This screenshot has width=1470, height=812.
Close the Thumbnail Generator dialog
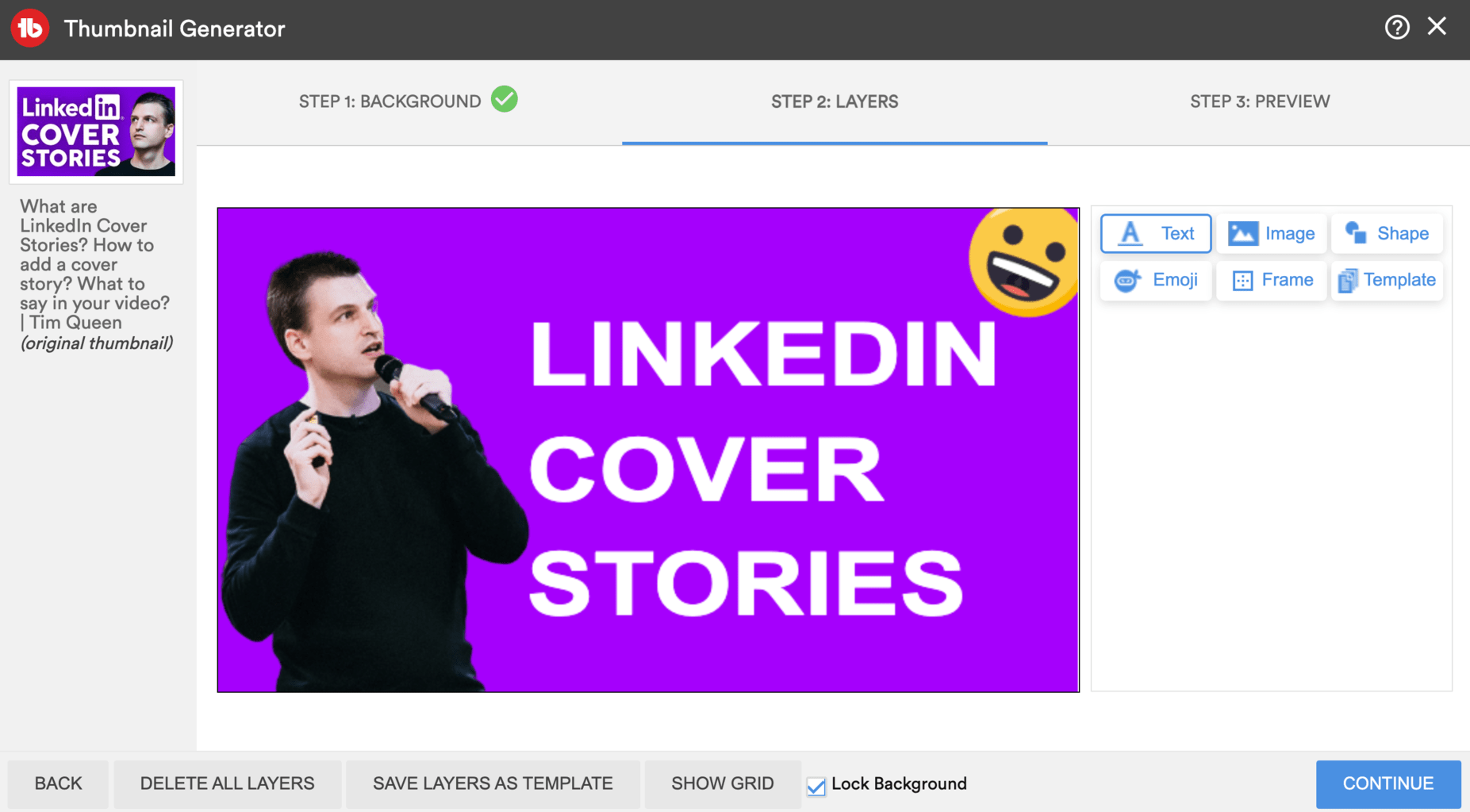(x=1437, y=26)
